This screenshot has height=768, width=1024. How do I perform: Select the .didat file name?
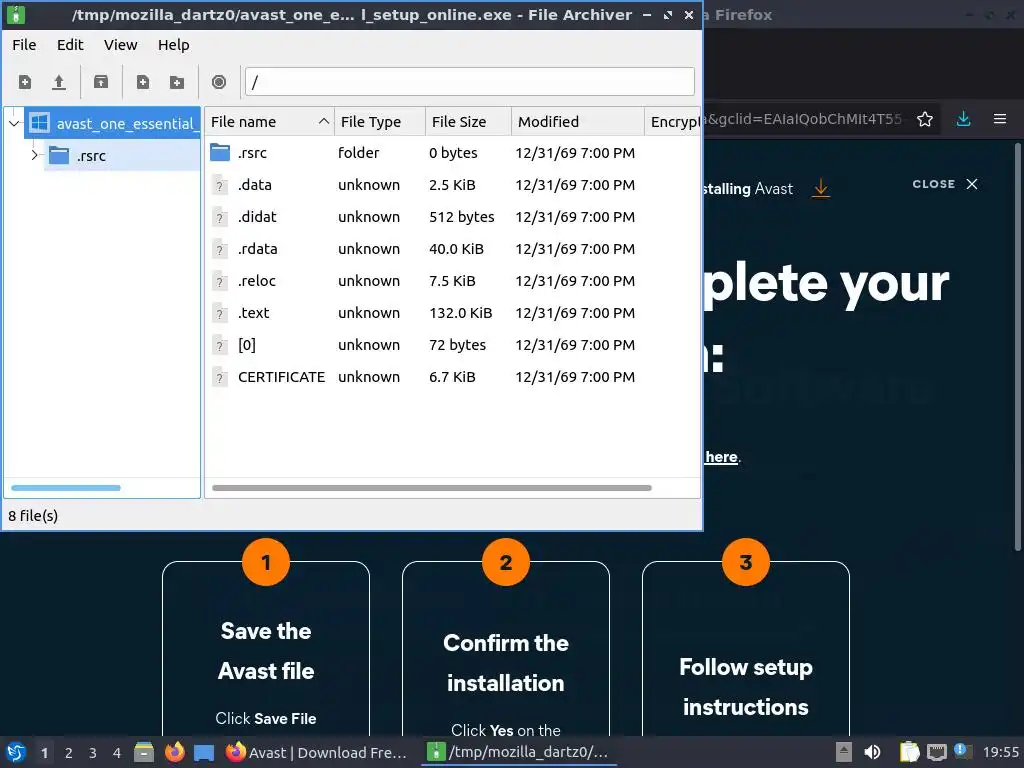pyautogui.click(x=257, y=217)
